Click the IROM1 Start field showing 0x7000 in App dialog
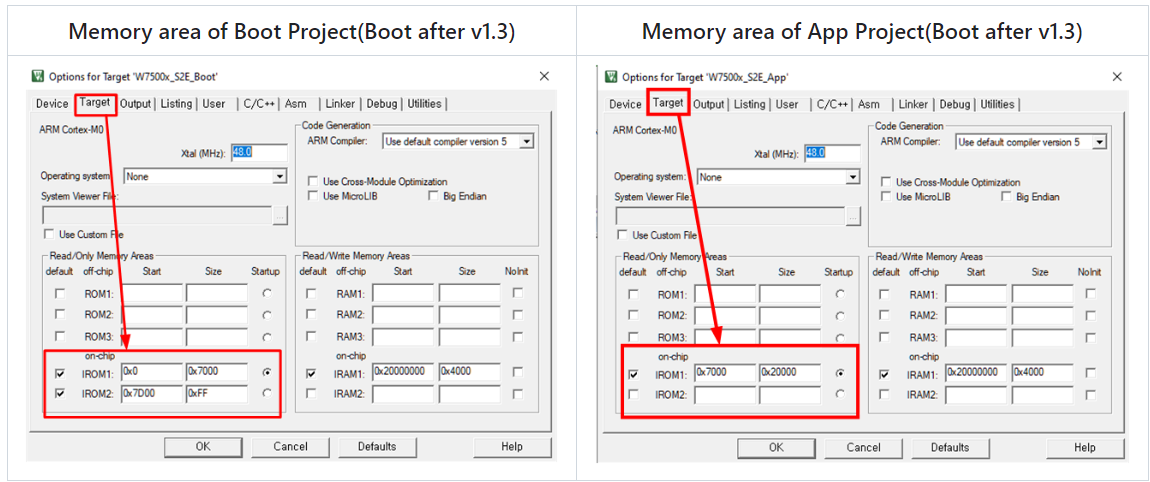This screenshot has width=1150, height=482. [725, 372]
